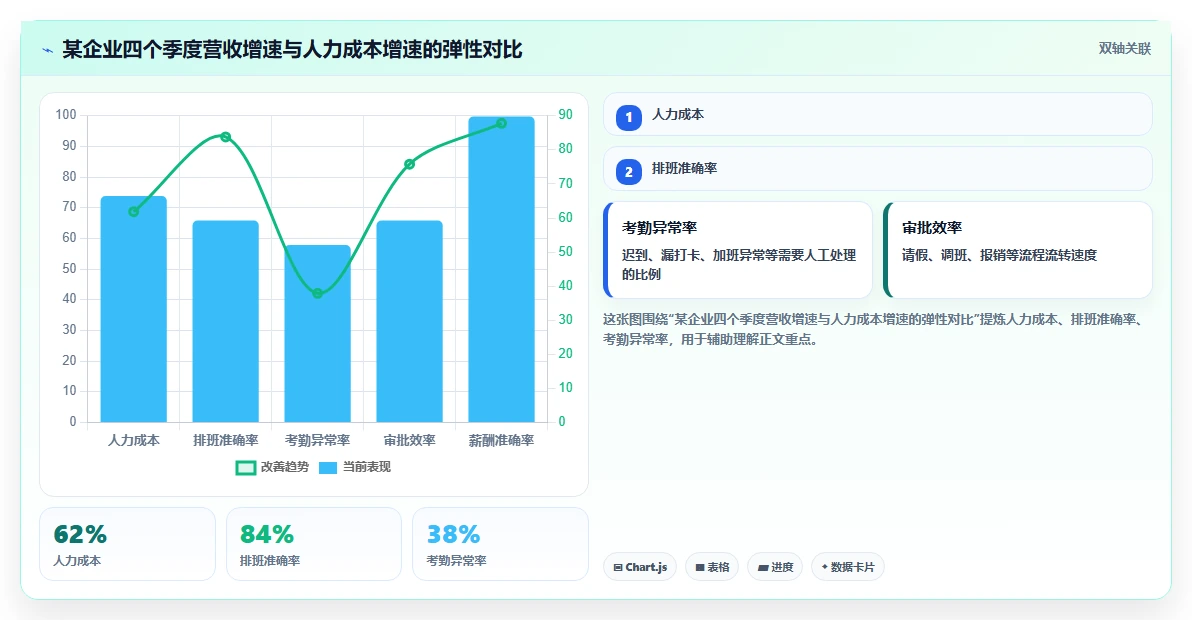Screen dimensions: 1192x620
Task: Click the line point above 审批效率 bar
Action: point(410,164)
